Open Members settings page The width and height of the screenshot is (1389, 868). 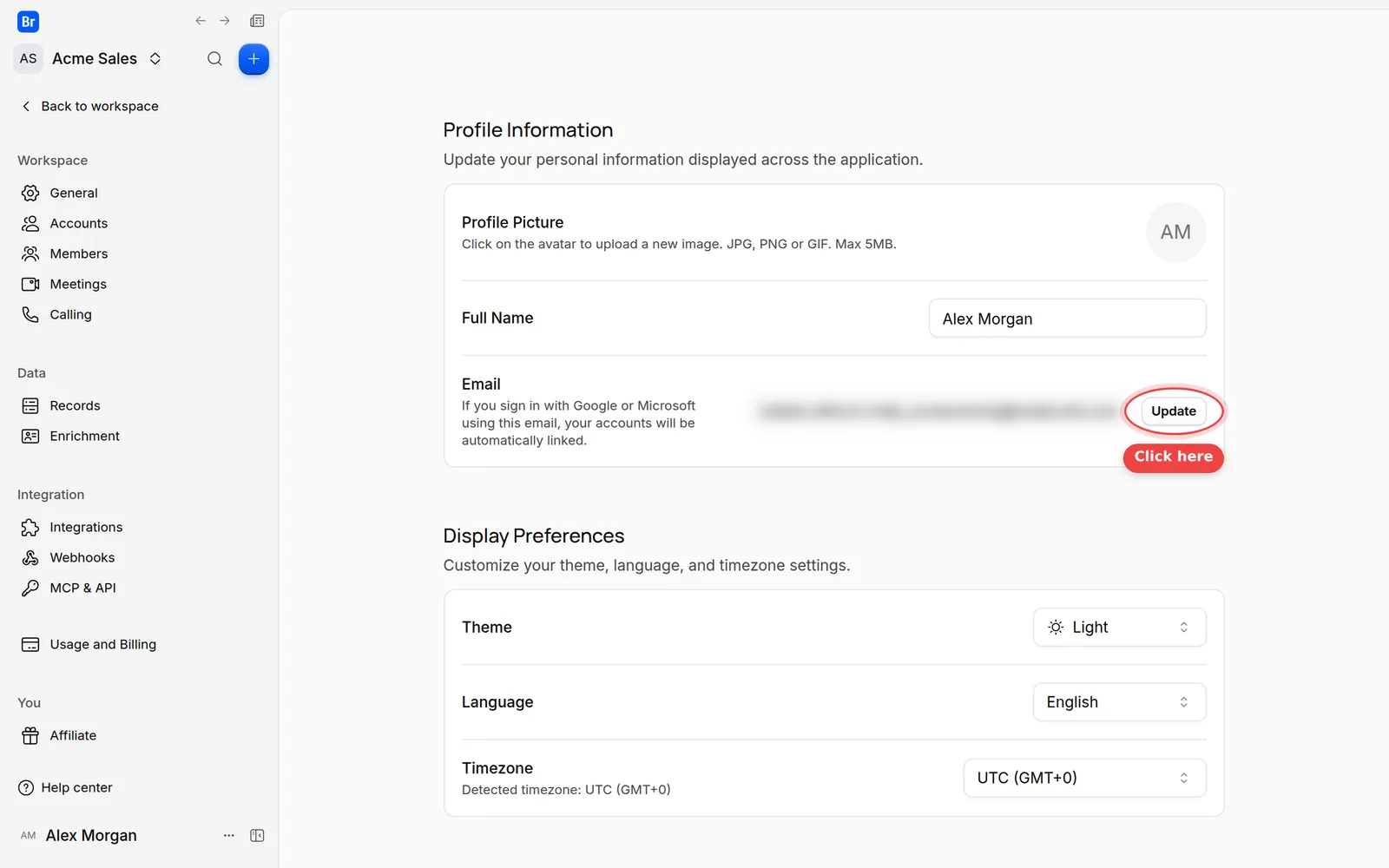click(x=79, y=253)
